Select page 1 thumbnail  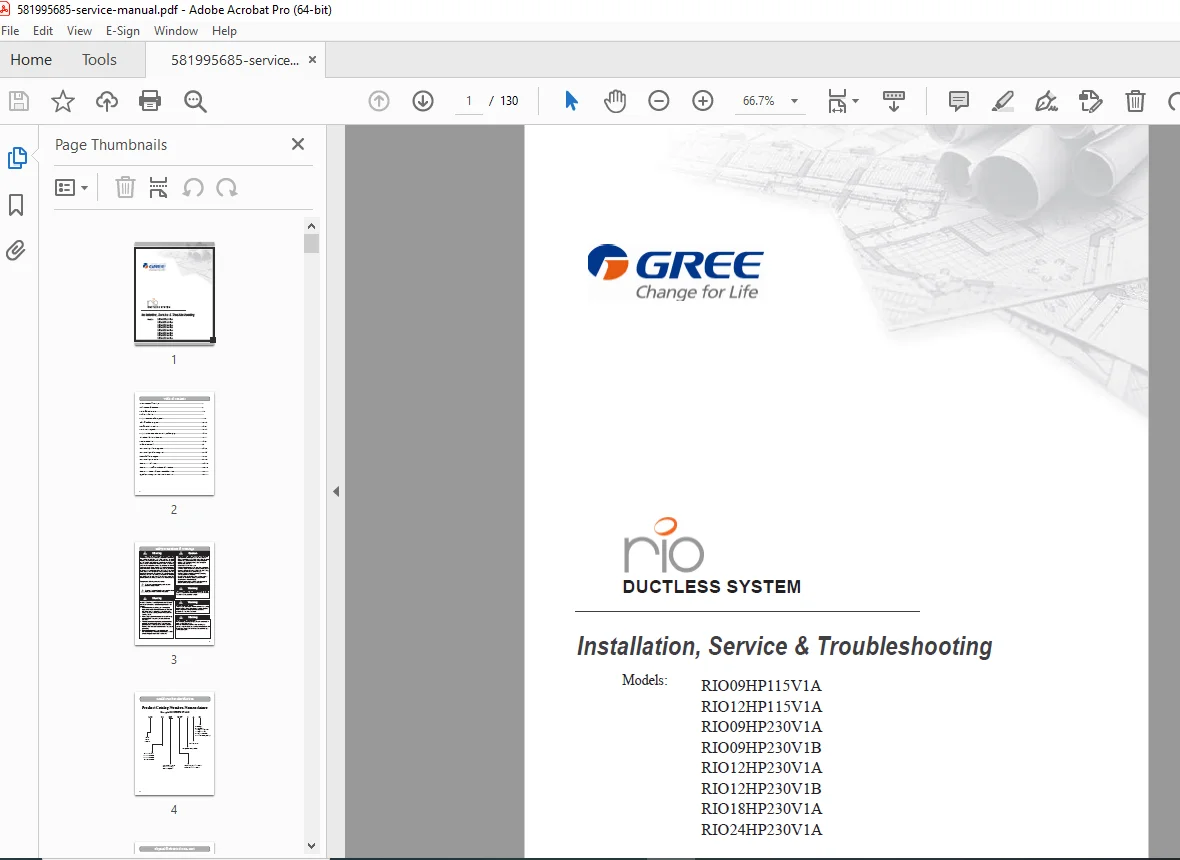[x=174, y=293]
